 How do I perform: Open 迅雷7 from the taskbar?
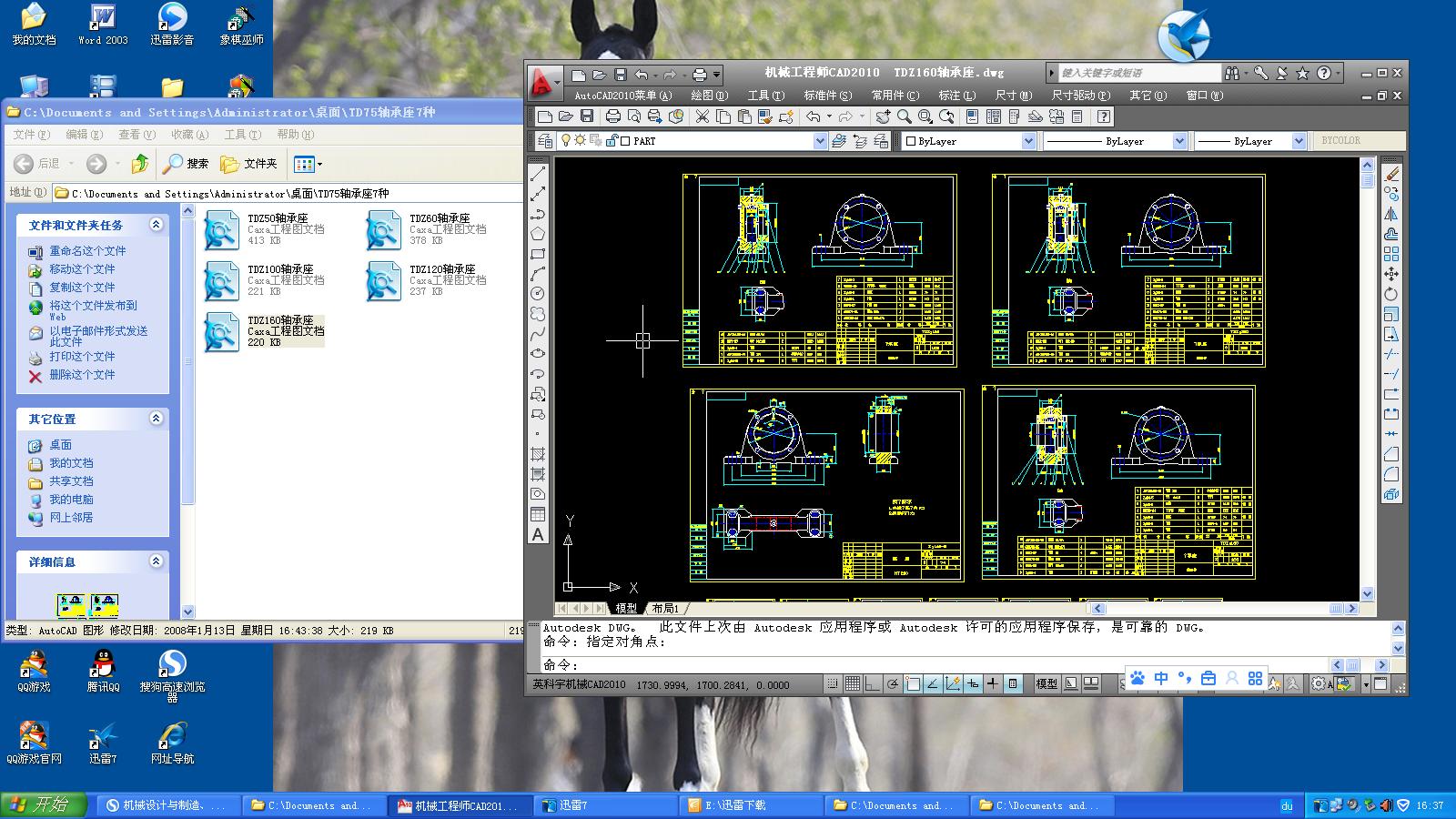tap(608, 805)
